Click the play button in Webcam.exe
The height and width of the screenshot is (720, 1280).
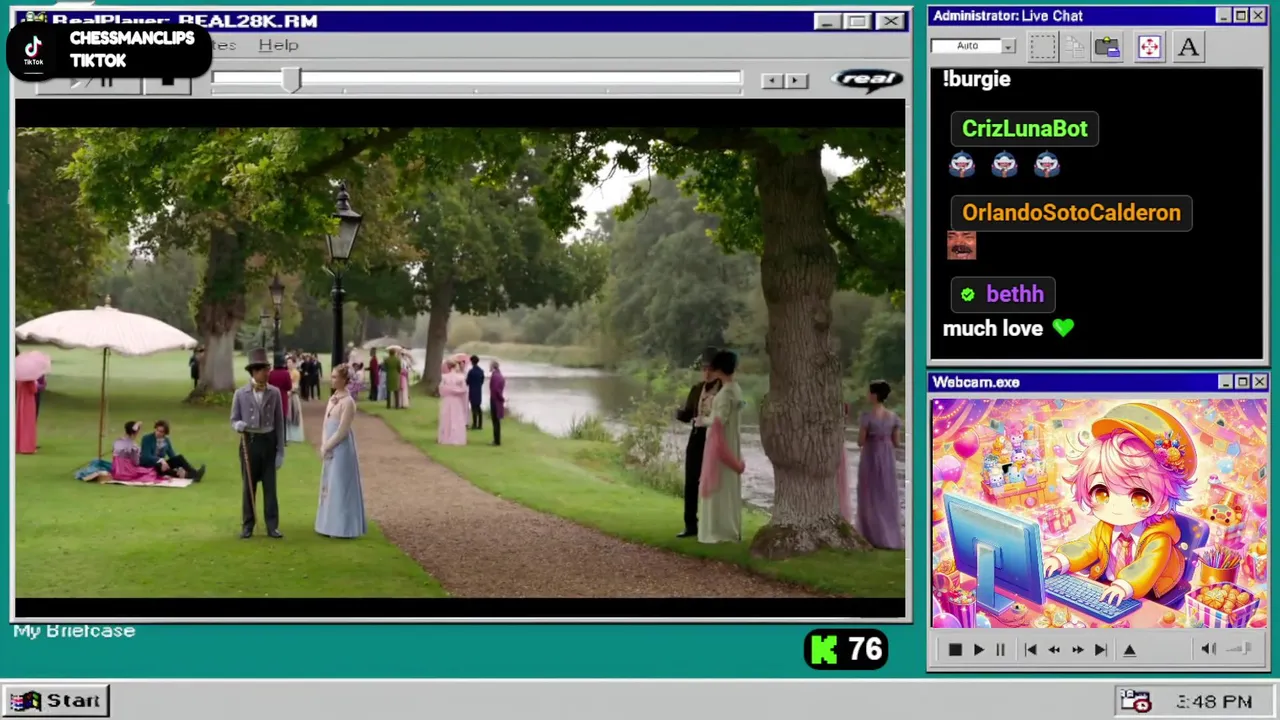point(978,650)
